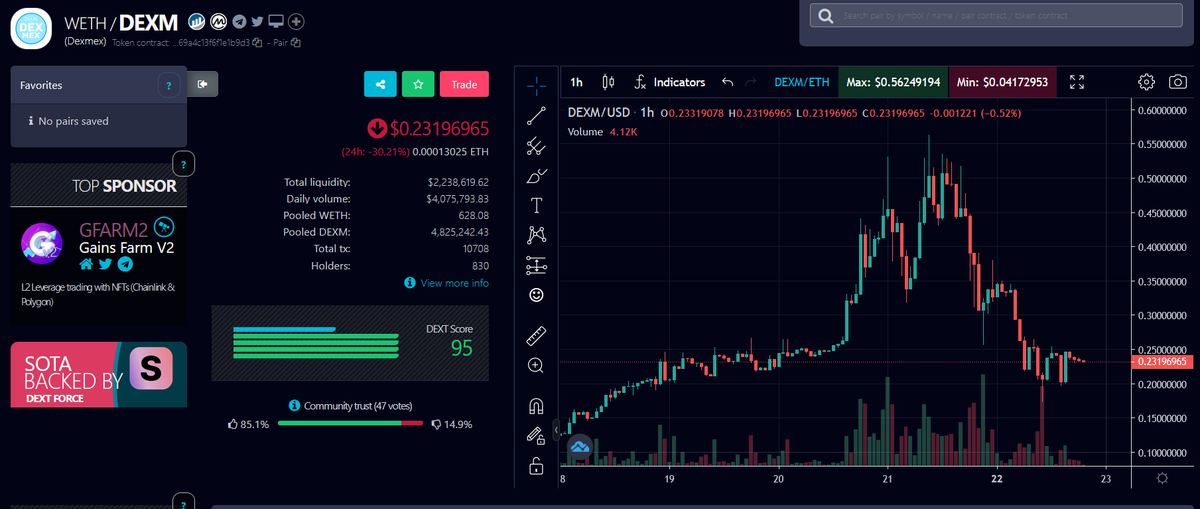Copy the pair address

[296, 42]
